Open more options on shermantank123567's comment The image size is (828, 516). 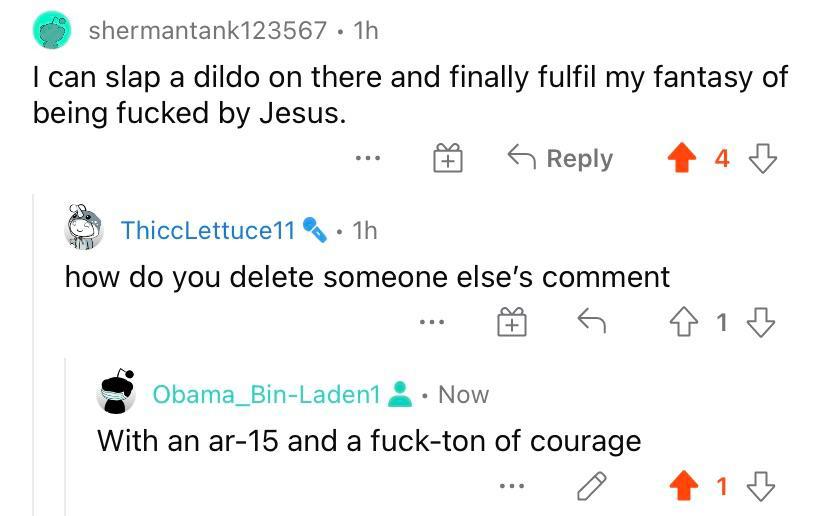click(367, 158)
